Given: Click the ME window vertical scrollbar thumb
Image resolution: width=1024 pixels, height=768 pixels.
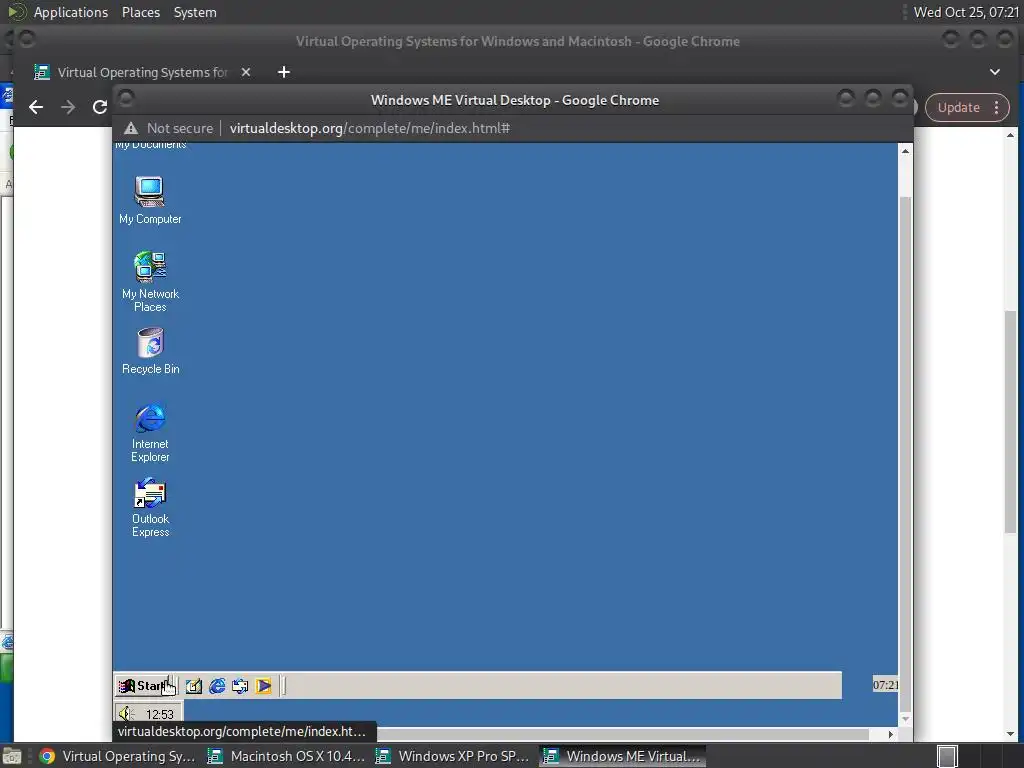Looking at the screenshot, I should pyautogui.click(x=905, y=453).
